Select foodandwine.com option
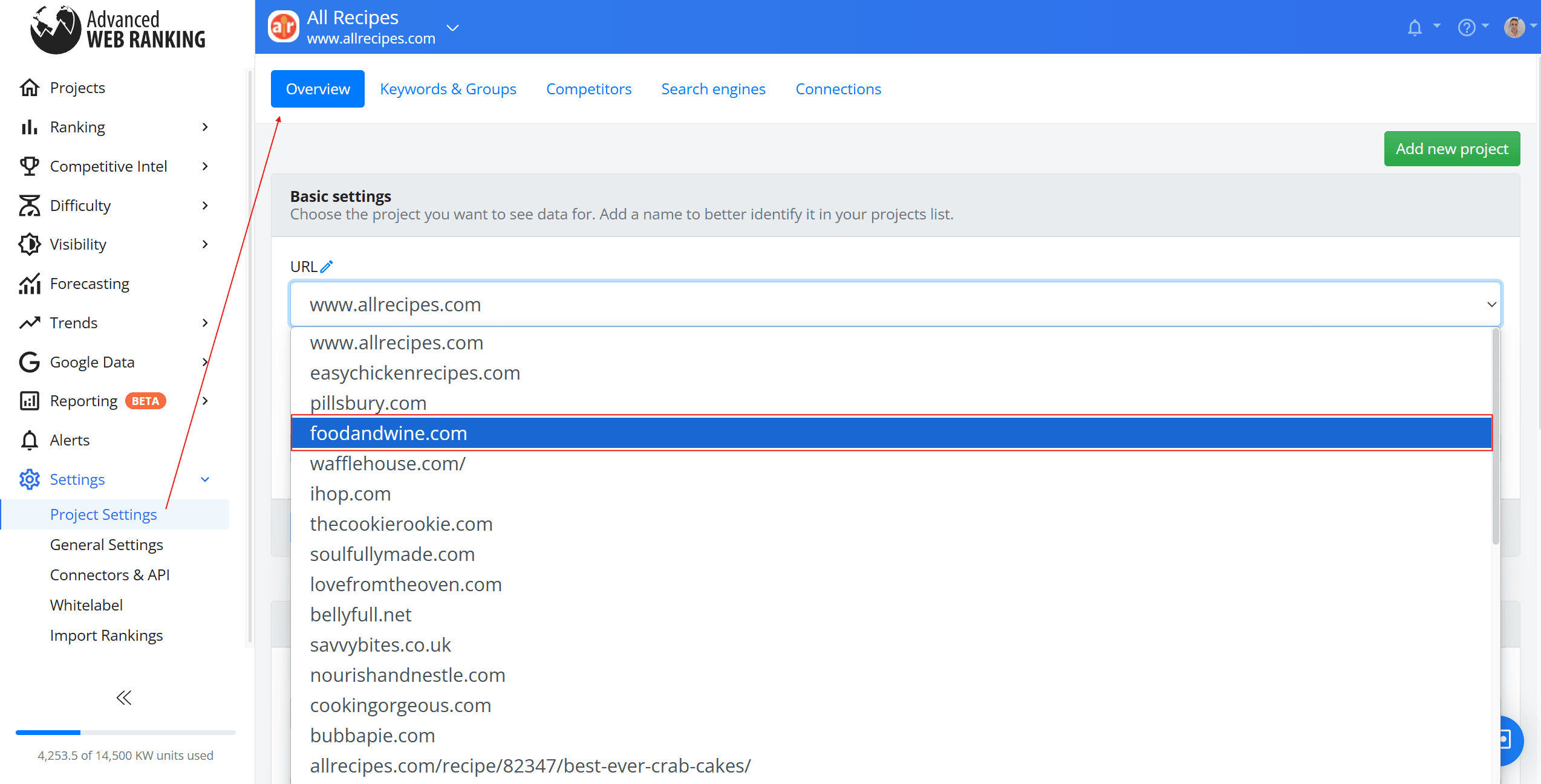The width and height of the screenshot is (1541, 784). [891, 433]
